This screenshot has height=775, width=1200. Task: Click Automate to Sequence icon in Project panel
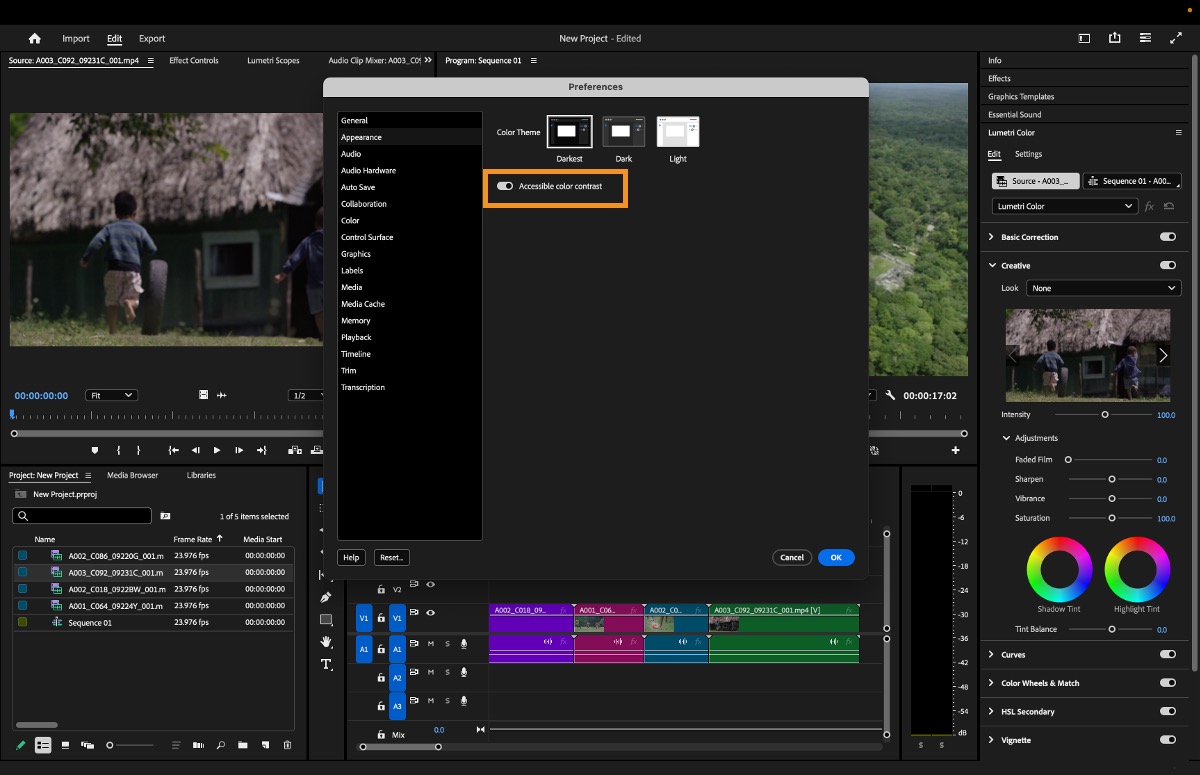[198, 745]
